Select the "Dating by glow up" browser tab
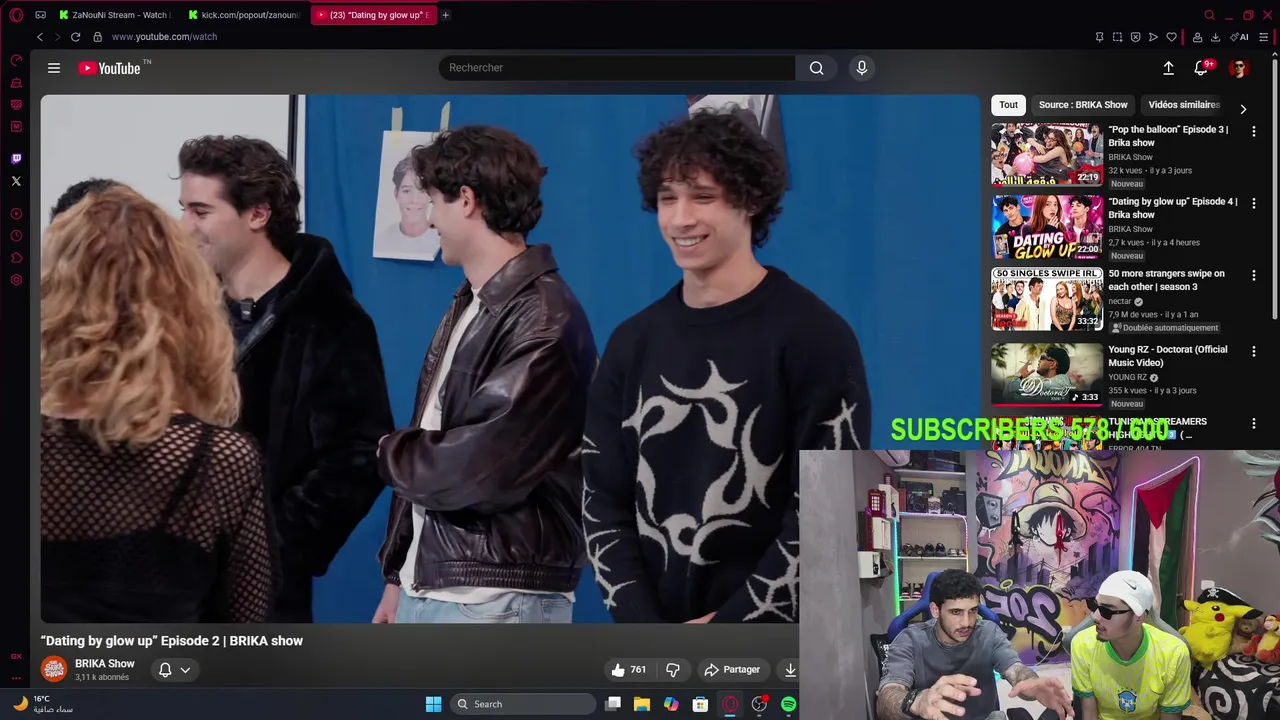The height and width of the screenshot is (720, 1280). (x=374, y=15)
